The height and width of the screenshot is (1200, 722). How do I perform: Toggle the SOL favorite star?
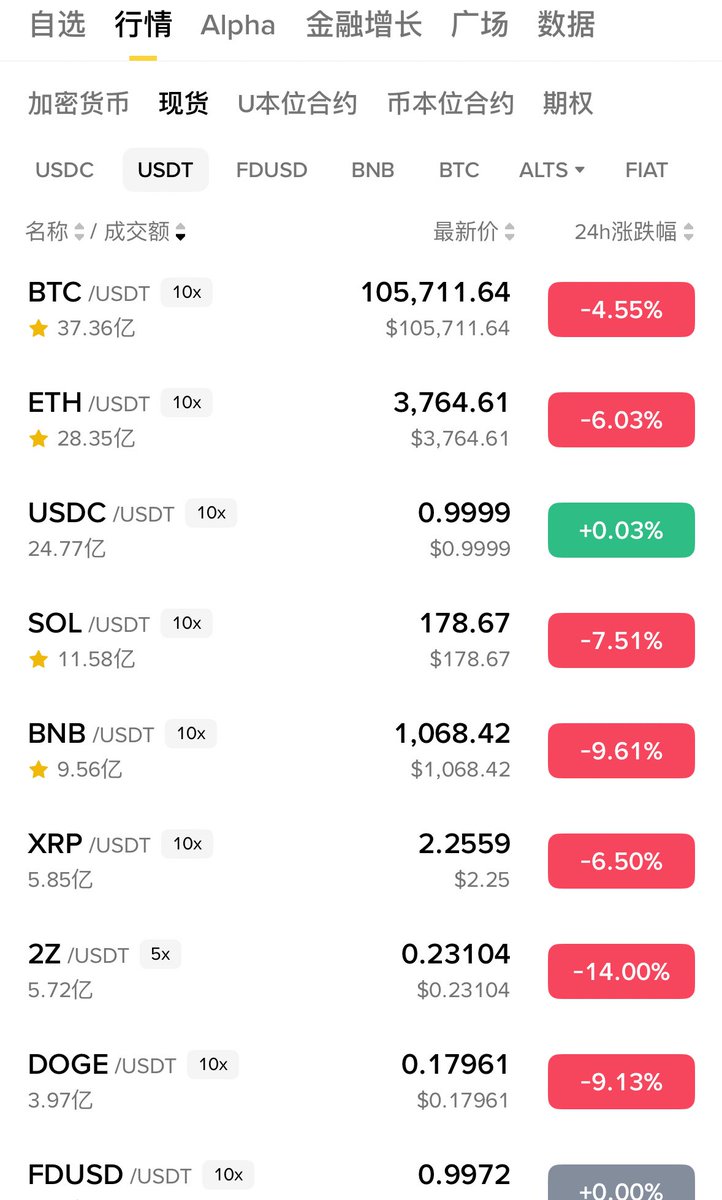38,659
